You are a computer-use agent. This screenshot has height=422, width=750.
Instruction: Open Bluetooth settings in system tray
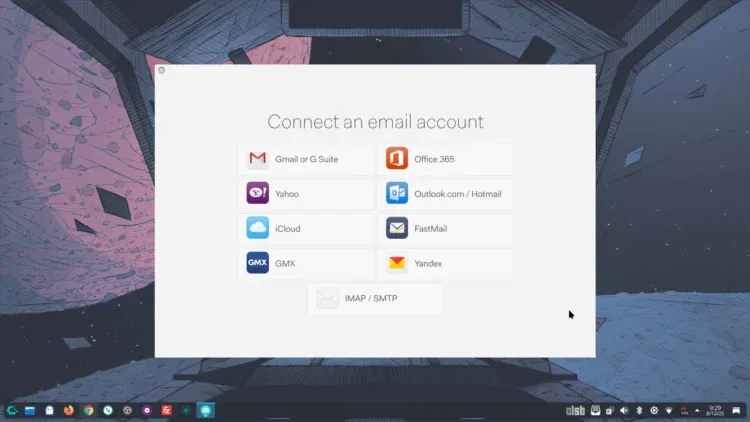[639, 411]
